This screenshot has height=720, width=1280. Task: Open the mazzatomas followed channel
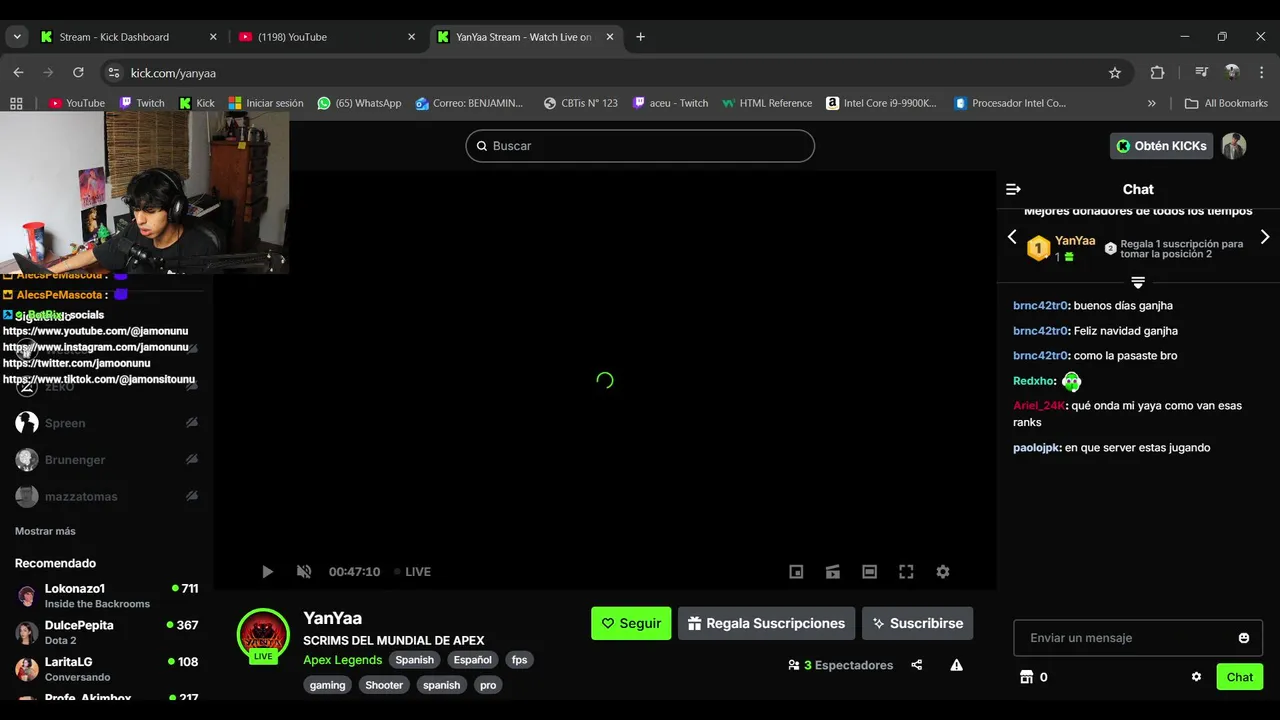click(106, 497)
